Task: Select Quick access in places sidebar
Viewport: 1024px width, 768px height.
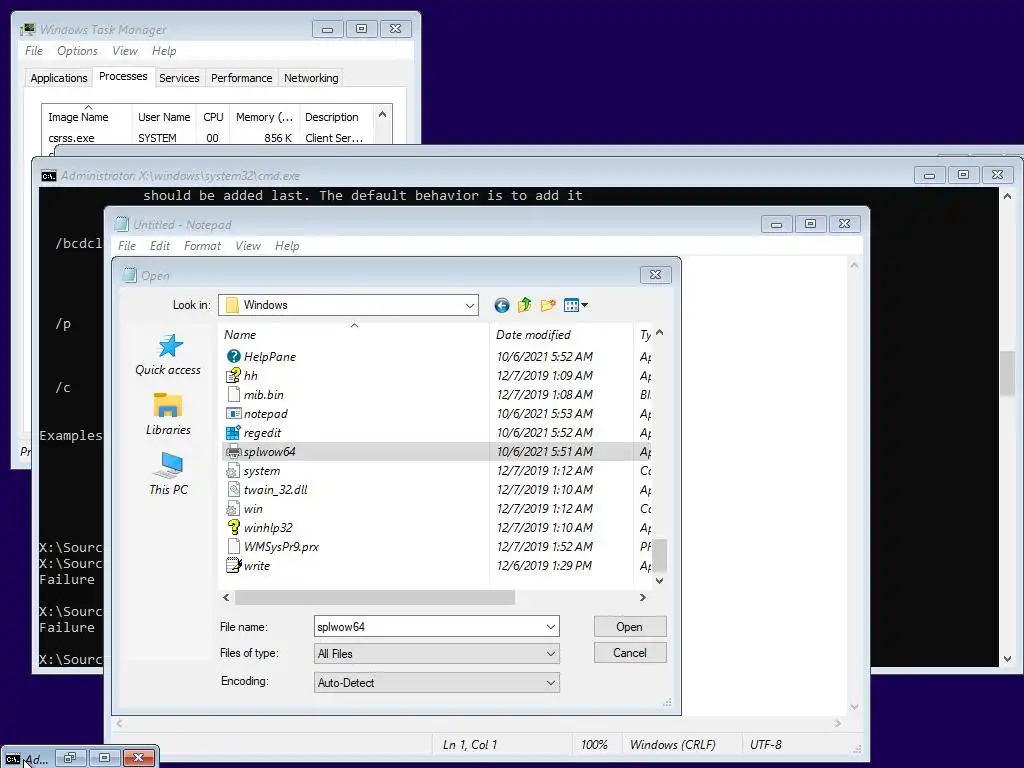Action: coord(168,355)
